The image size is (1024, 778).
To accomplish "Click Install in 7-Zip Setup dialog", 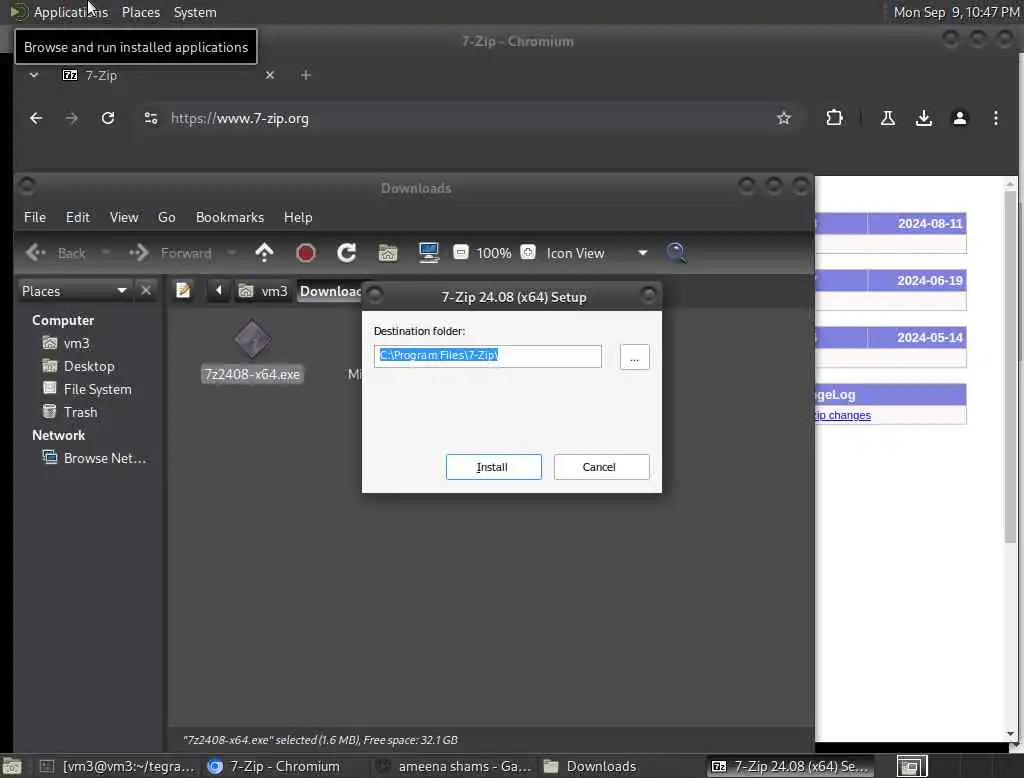I will tap(493, 466).
